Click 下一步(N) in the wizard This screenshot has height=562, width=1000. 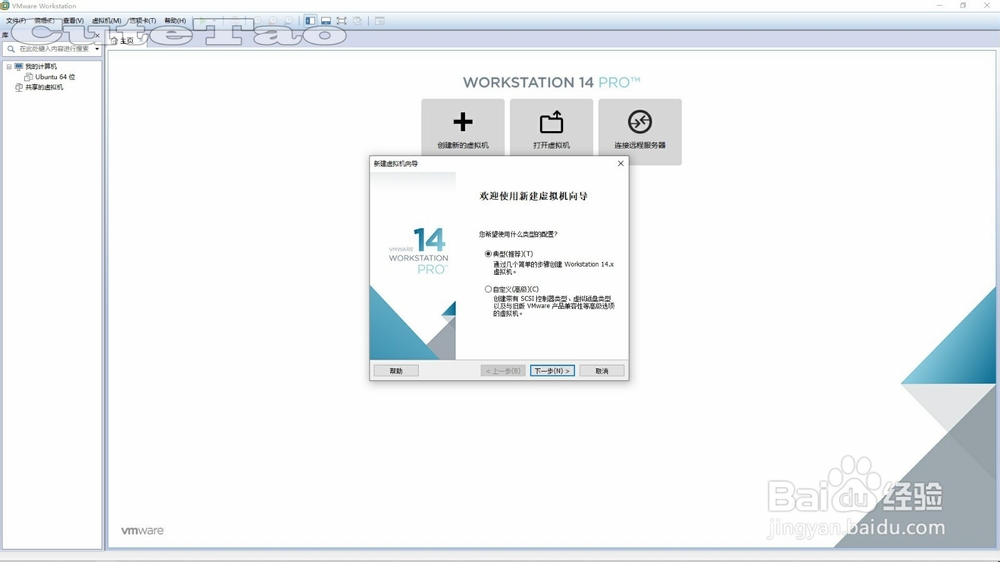click(x=552, y=371)
